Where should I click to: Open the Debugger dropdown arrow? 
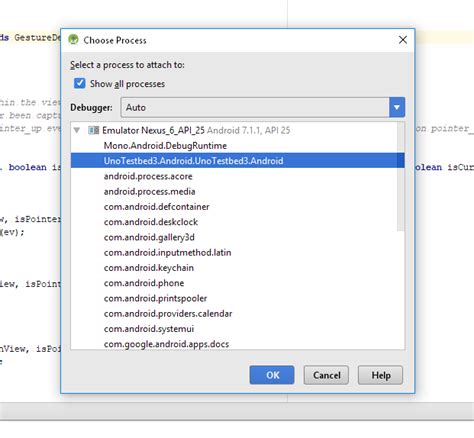coord(397,107)
